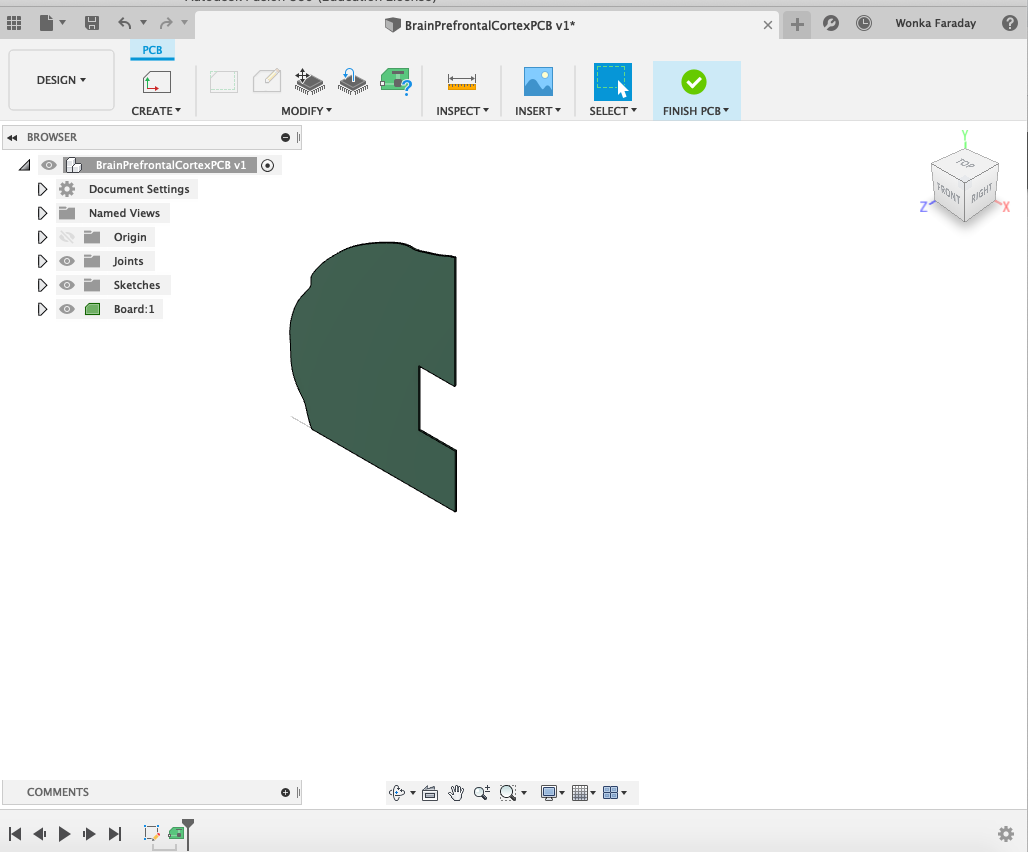
Task: Select the Edit board sketch pencil tool
Action: click(267, 82)
